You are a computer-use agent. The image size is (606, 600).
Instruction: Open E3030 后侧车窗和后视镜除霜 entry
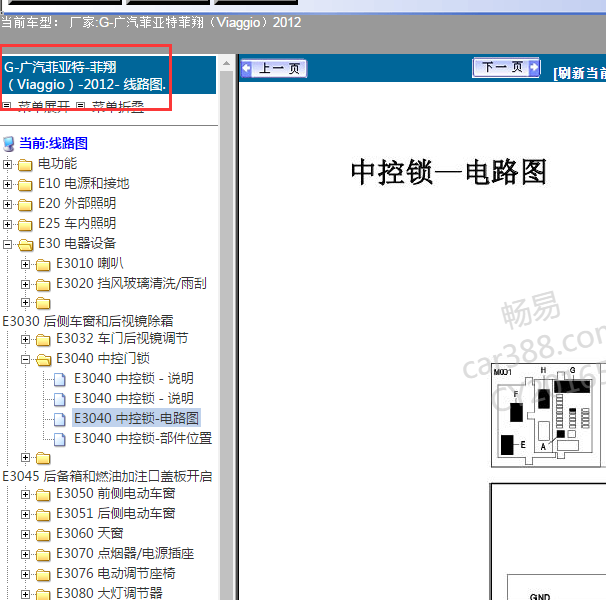tap(88, 321)
